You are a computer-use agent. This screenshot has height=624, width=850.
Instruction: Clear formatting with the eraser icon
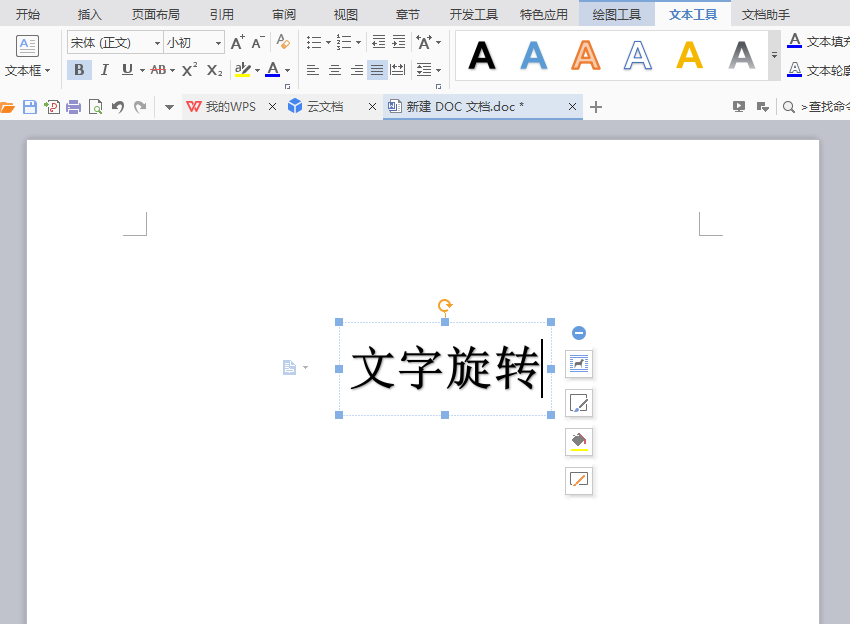(x=283, y=42)
